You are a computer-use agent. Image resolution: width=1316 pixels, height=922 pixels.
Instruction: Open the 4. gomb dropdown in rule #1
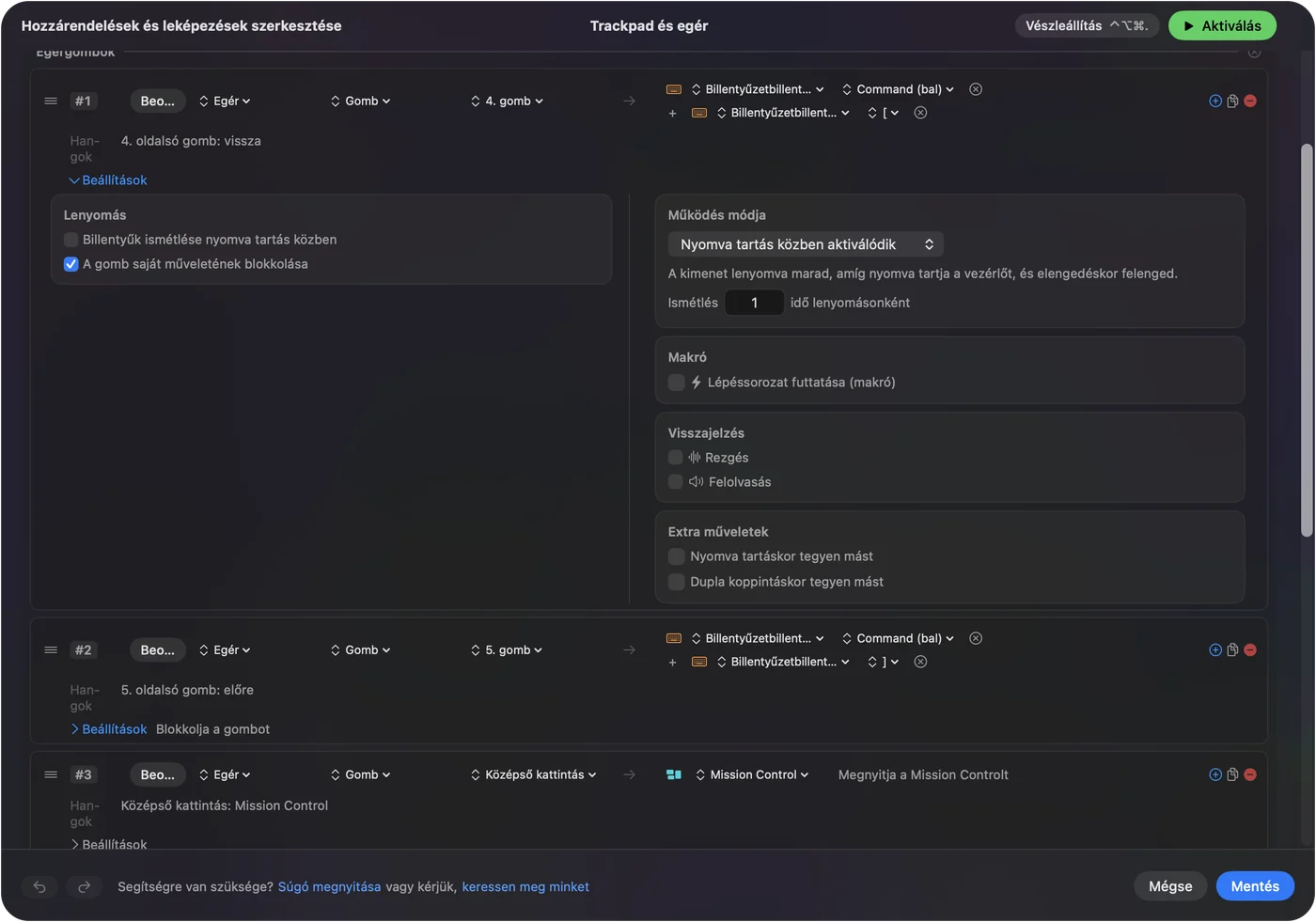pos(508,101)
